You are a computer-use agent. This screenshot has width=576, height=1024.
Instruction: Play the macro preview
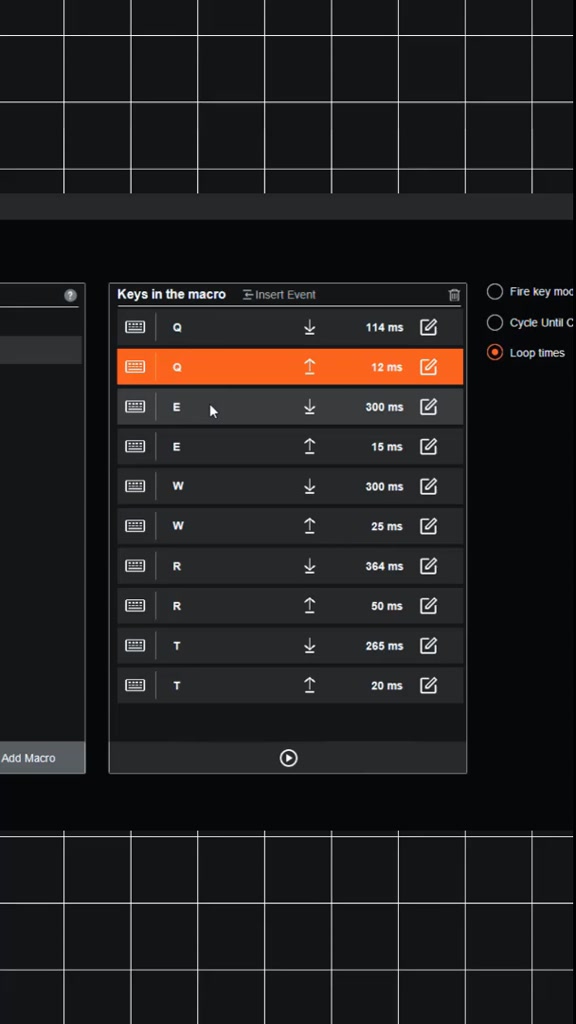(288, 758)
